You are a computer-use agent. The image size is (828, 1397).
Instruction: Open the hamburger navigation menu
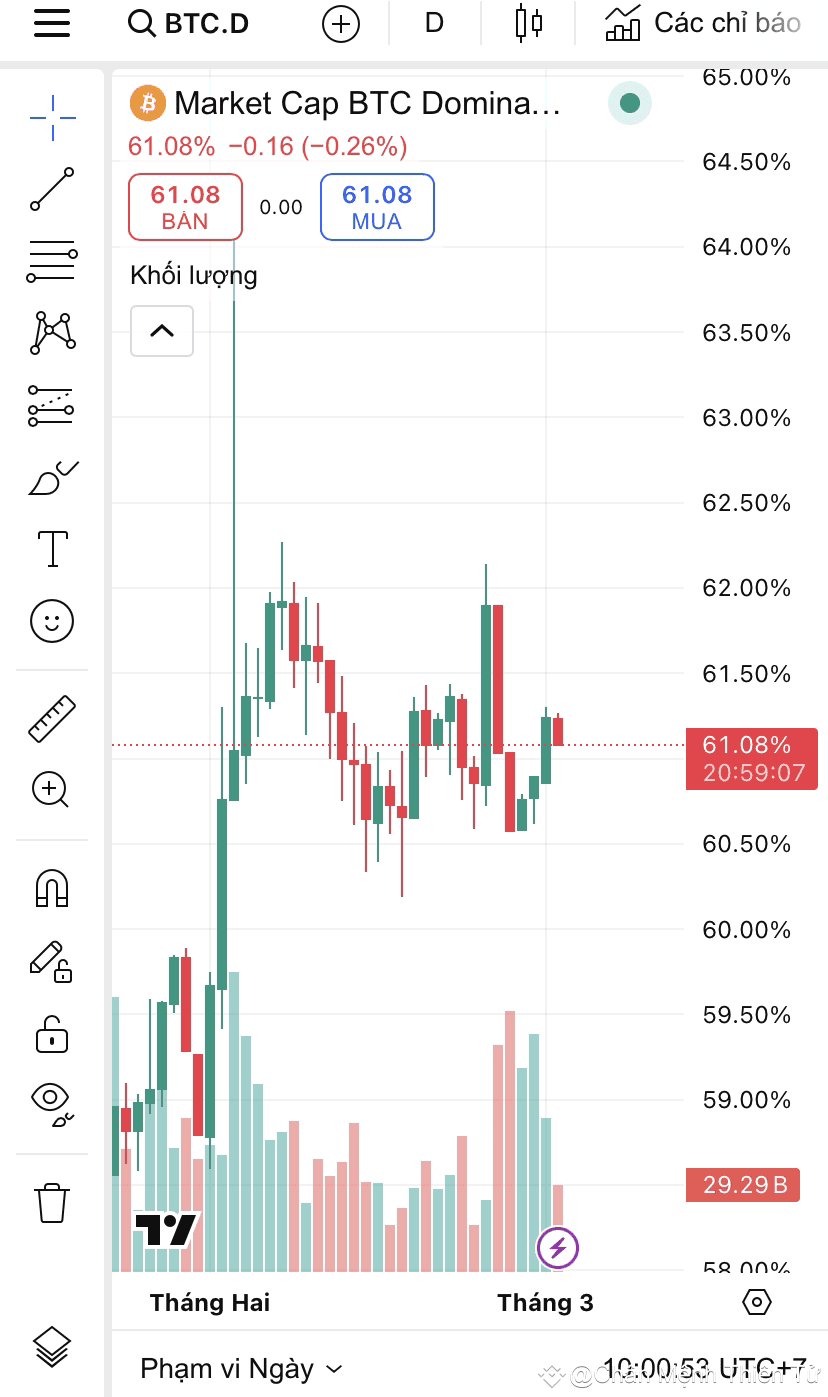tap(52, 23)
